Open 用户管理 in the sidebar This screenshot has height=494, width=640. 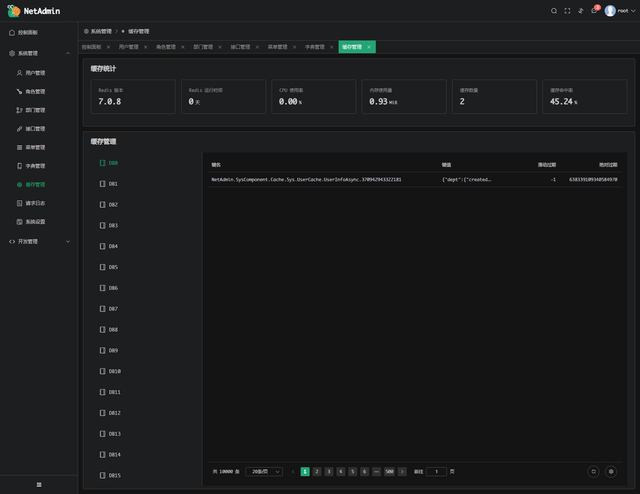point(34,72)
